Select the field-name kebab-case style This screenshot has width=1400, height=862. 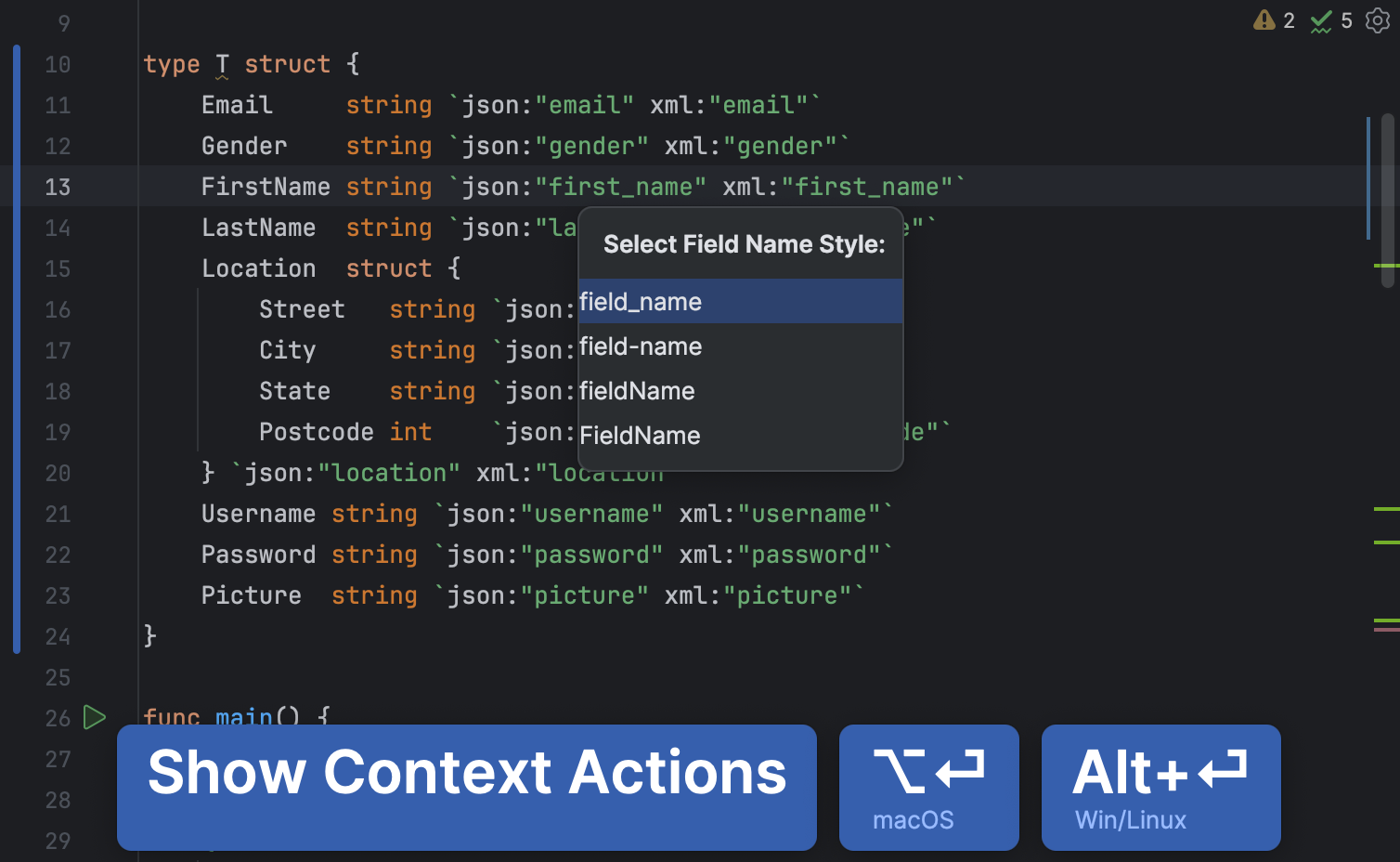[x=641, y=346]
